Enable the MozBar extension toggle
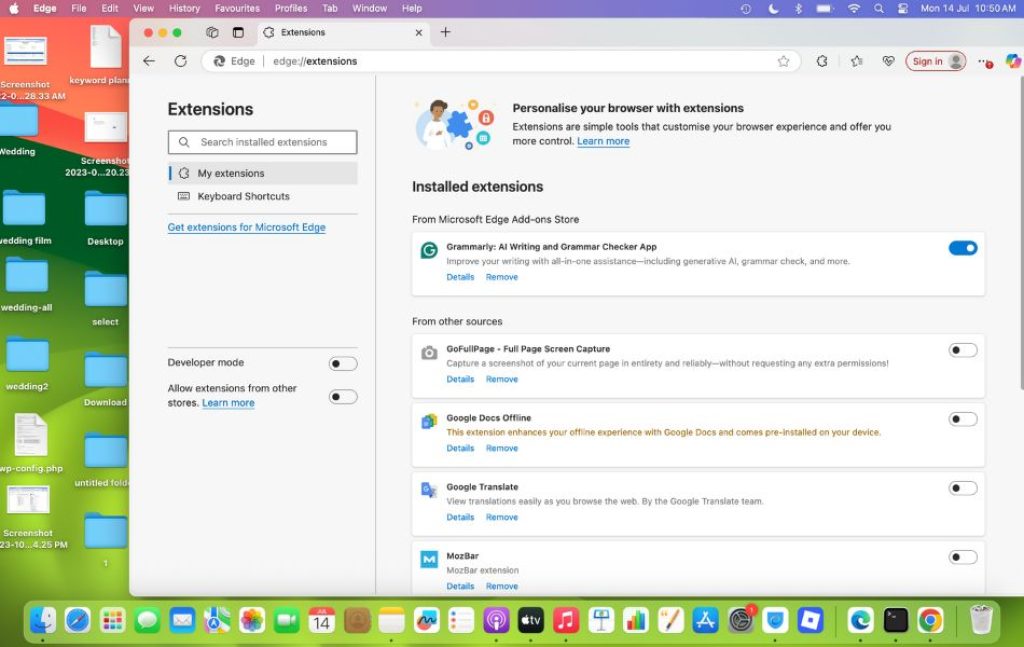Viewport: 1024px width, 647px height. 963,557
